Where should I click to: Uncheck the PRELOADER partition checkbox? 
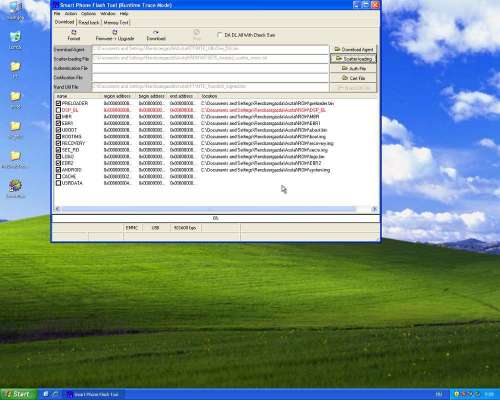click(x=58, y=103)
